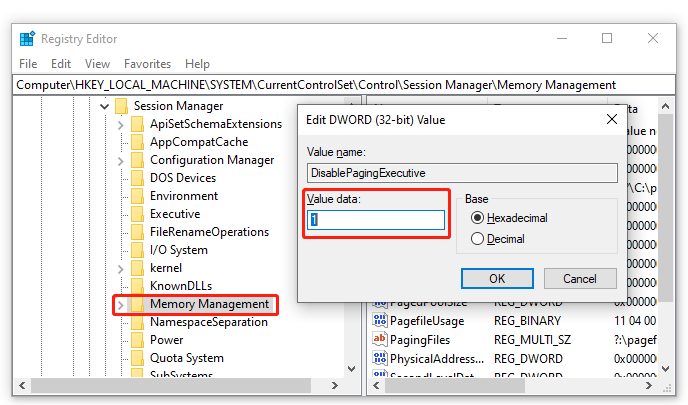Expand the Configuration Manager node
The image size is (688, 405).
pos(121,161)
